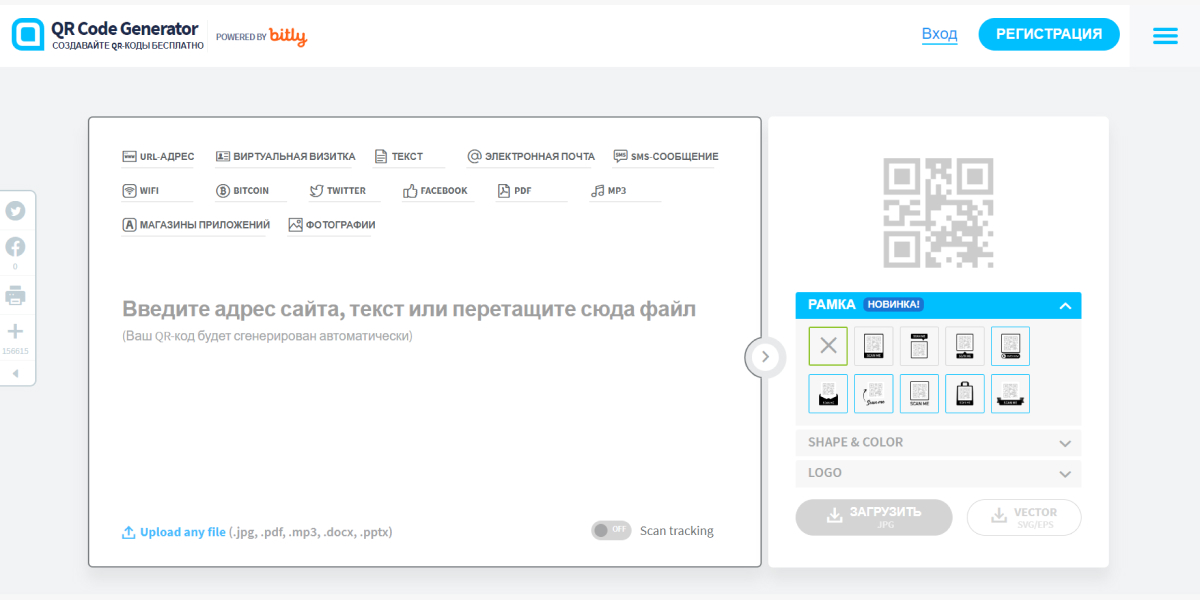Select Магазины приложений QR type
The width and height of the screenshot is (1200, 600).
click(196, 225)
